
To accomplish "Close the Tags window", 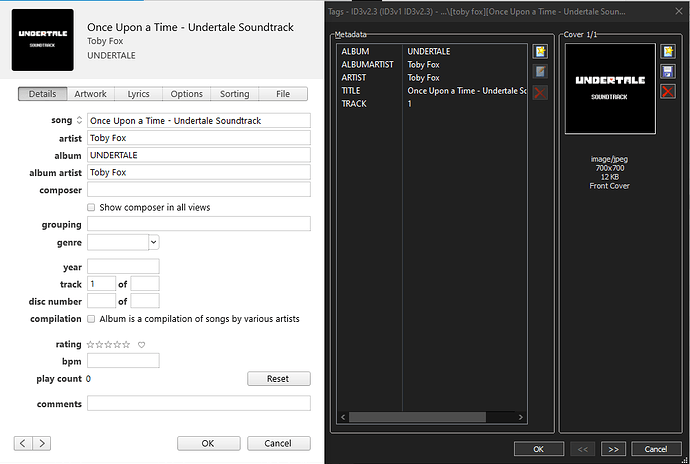I will 679,11.
